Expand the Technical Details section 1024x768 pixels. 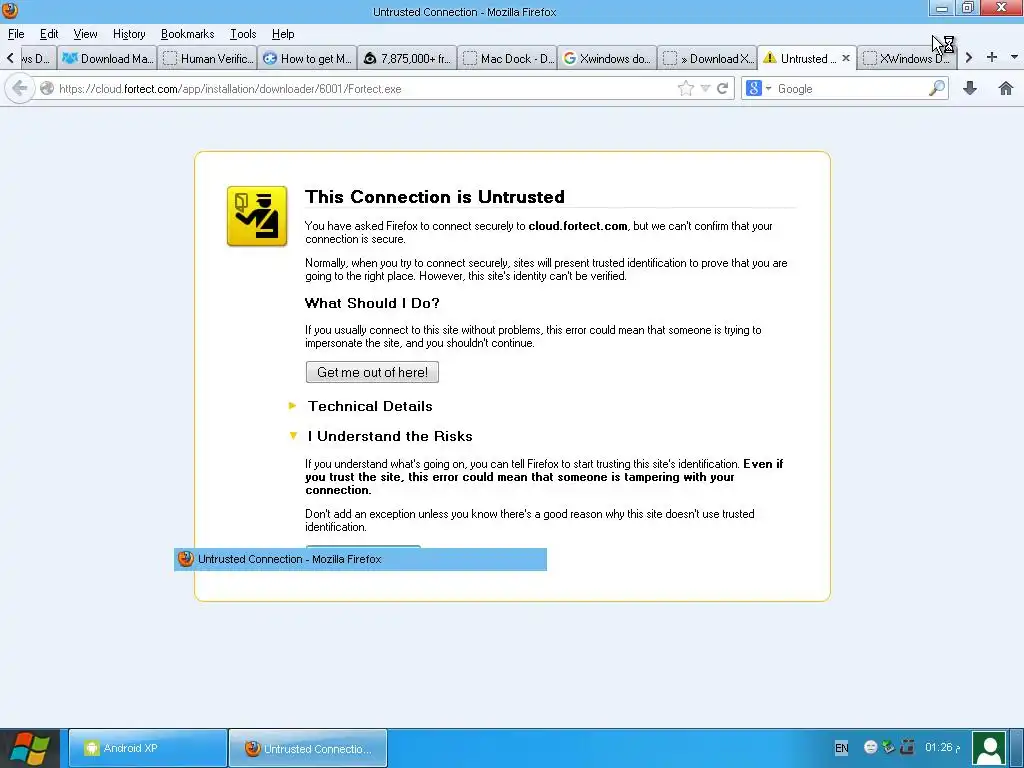293,406
